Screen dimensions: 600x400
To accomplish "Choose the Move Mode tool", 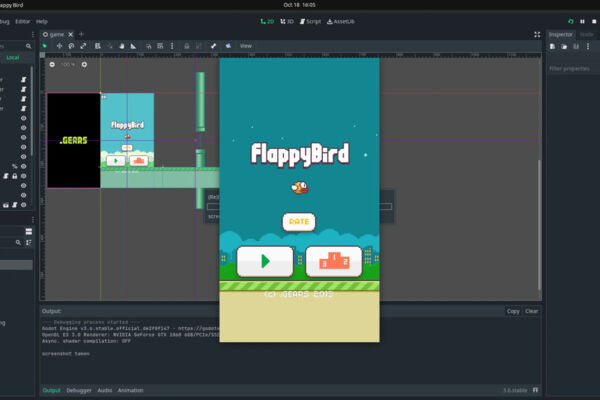I will [x=59, y=46].
